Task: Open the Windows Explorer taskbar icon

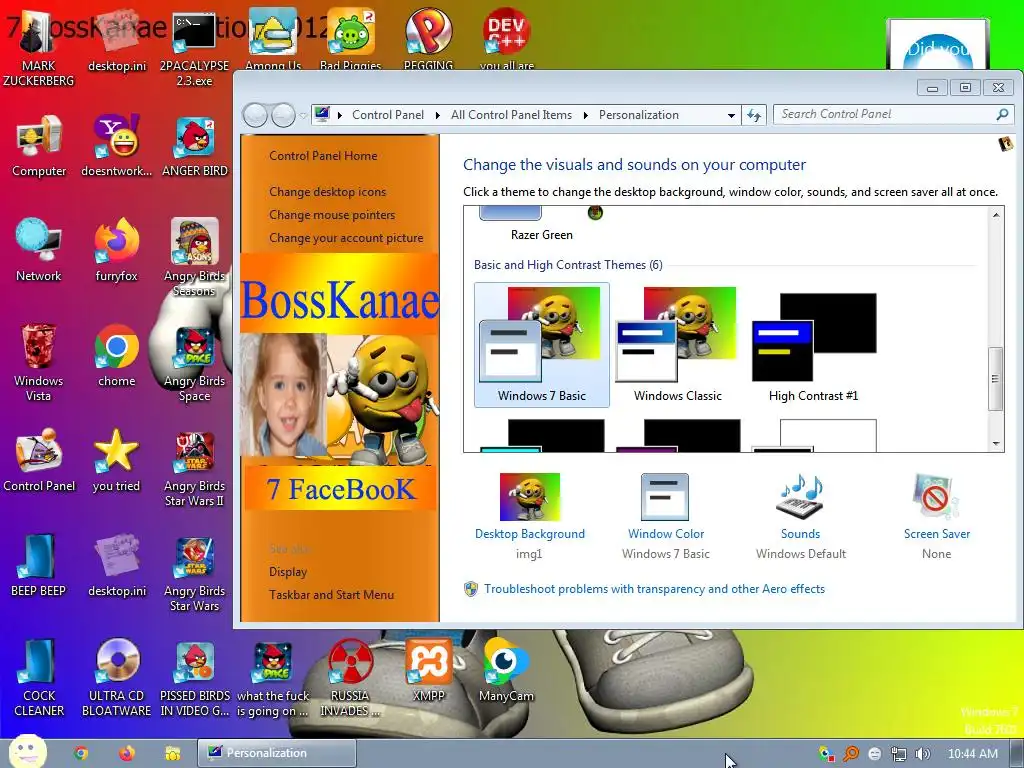Action: tap(172, 753)
